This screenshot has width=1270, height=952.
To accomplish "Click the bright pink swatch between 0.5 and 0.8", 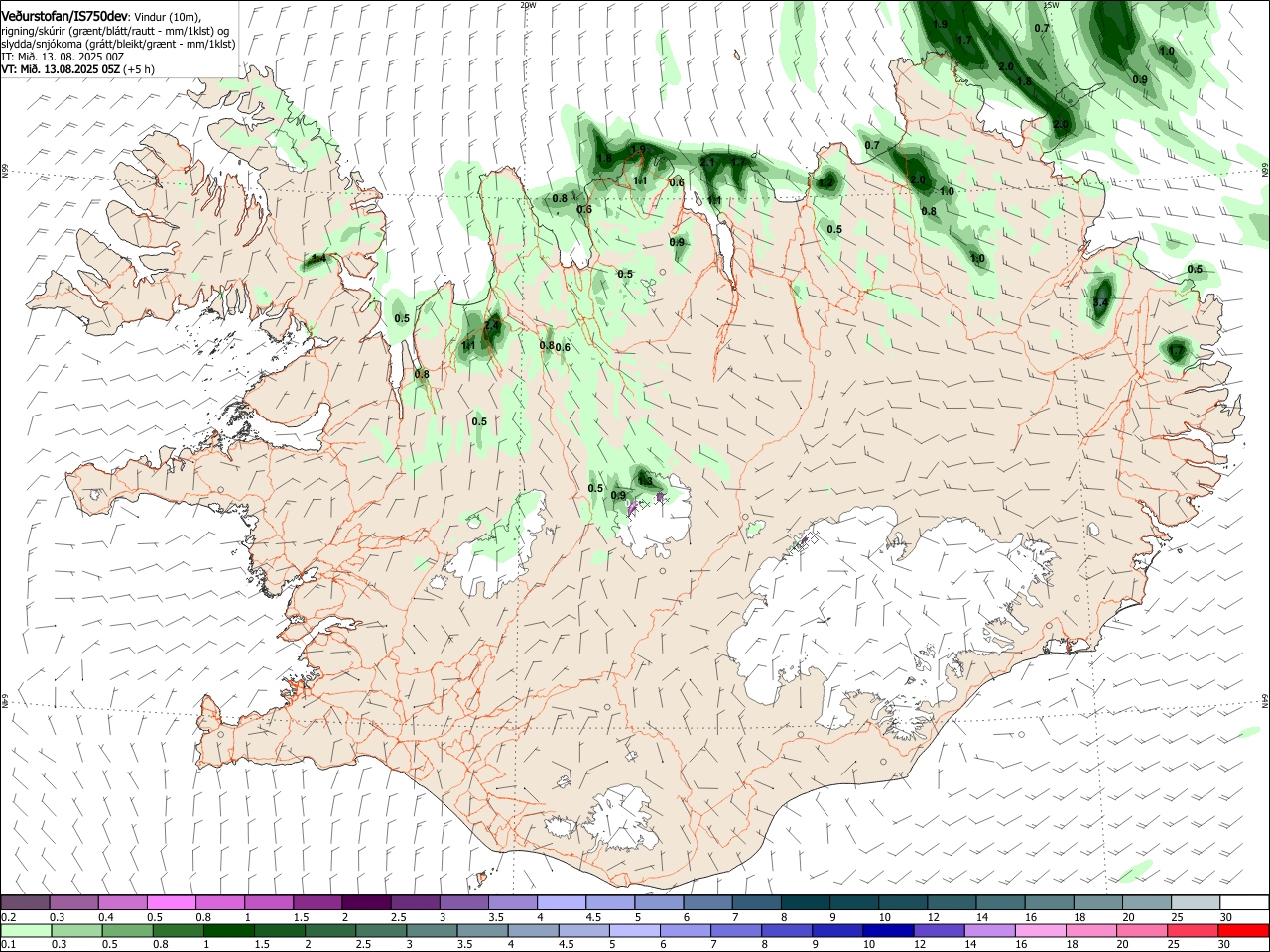I will pos(171,902).
